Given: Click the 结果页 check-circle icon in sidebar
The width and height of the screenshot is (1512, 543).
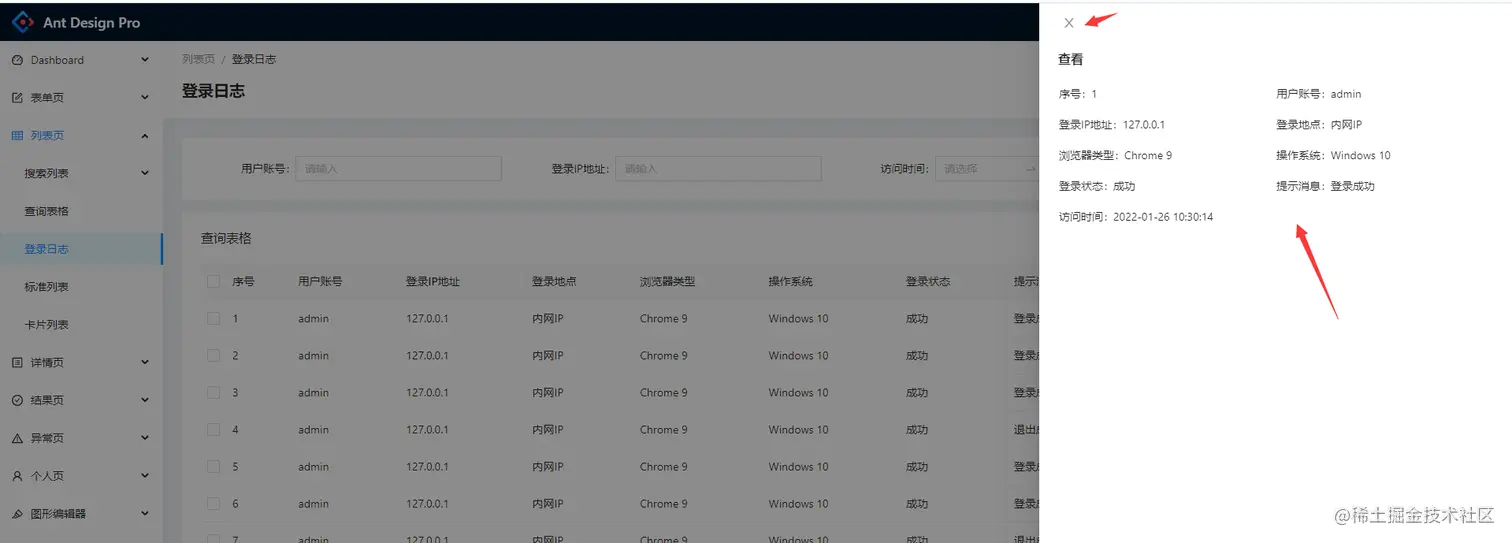Looking at the screenshot, I should tap(17, 400).
